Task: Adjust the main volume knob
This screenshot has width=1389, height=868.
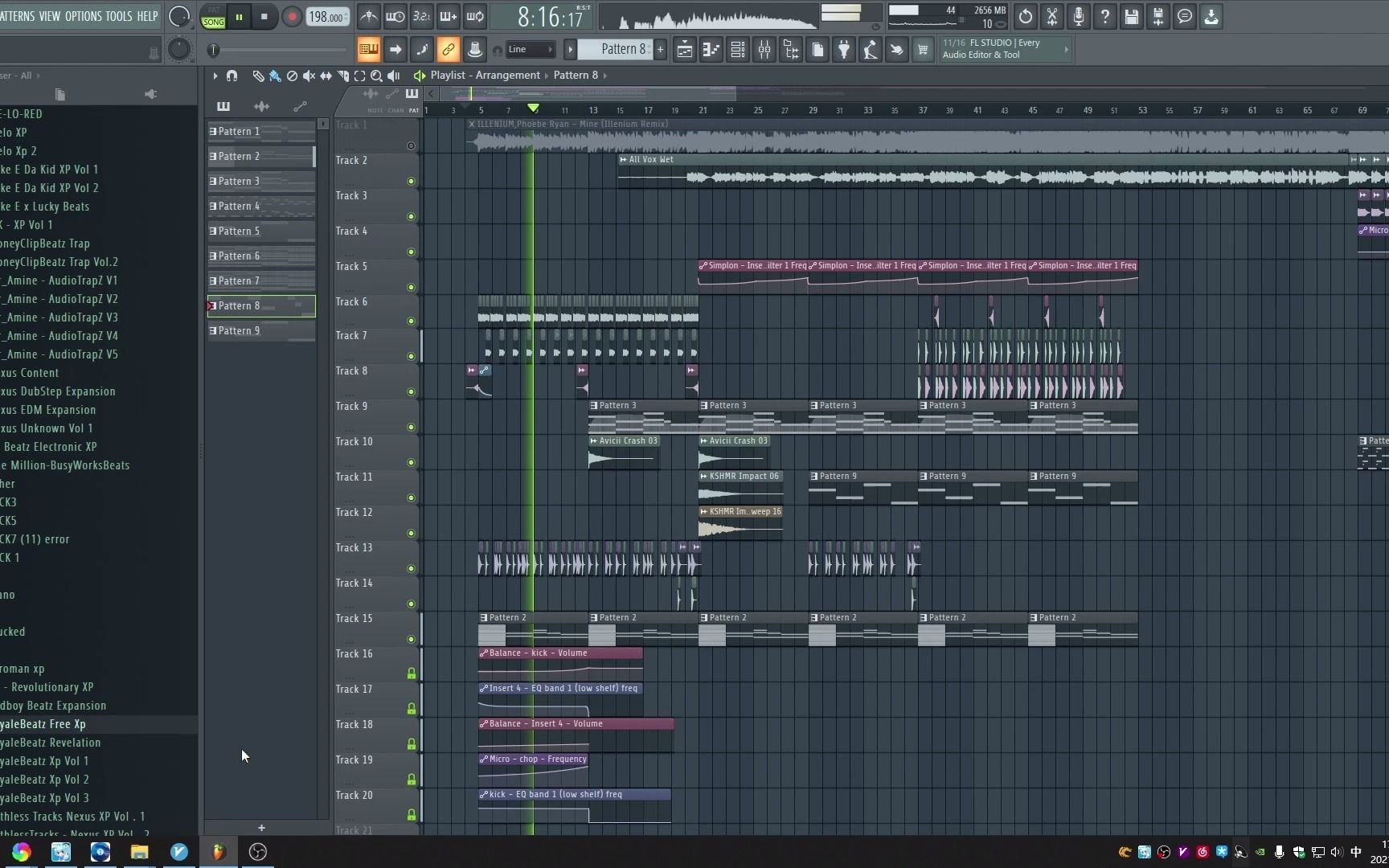Action: pos(179,17)
